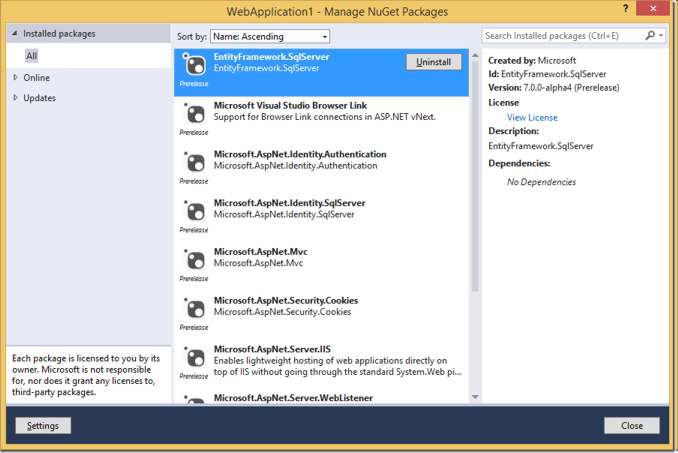The image size is (678, 453).
Task: Click the Microsoft.AspNet.Security.Cookies package icon
Action: [195, 309]
